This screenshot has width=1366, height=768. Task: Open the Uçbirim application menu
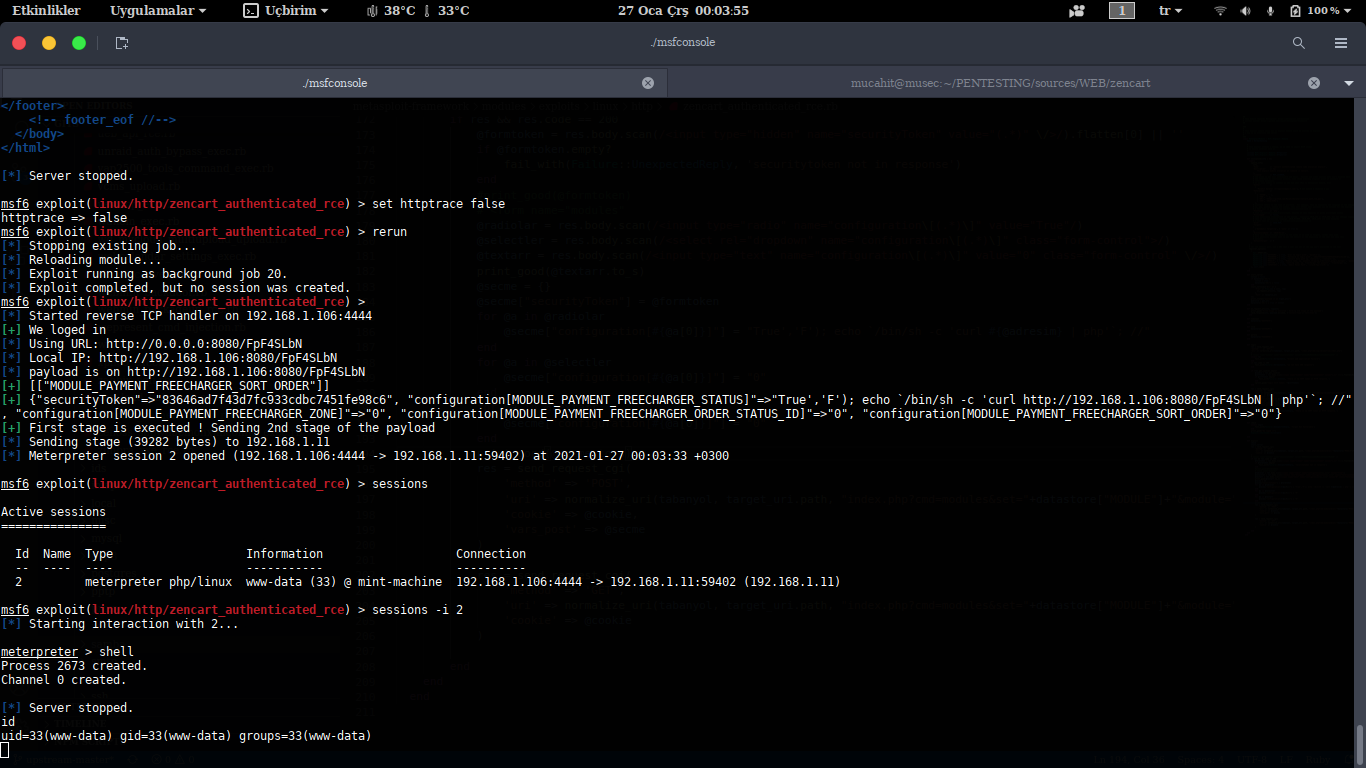coord(286,11)
